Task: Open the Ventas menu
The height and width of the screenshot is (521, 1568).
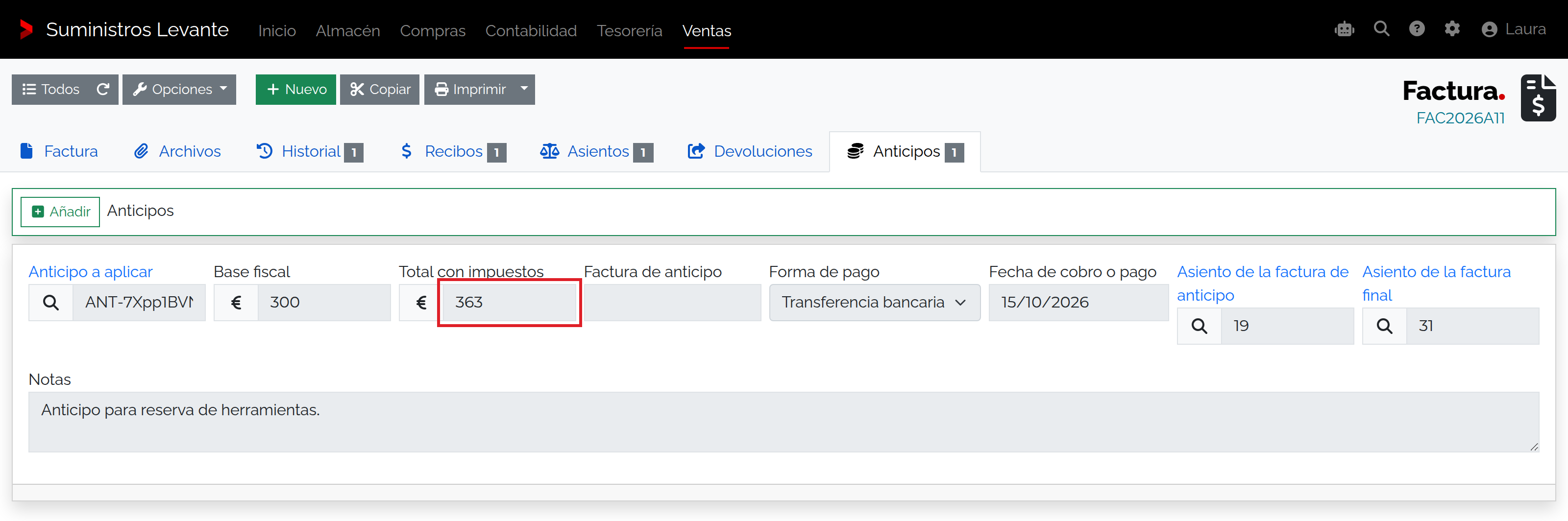Action: point(707,30)
